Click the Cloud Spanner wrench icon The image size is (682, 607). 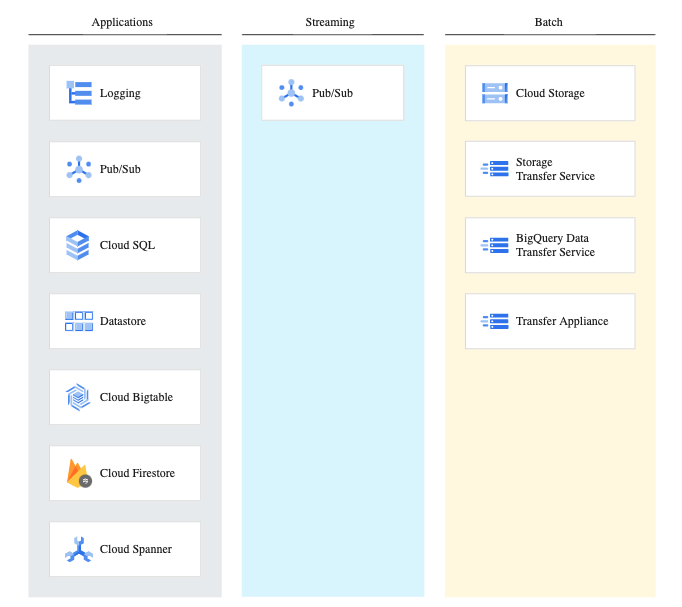(78, 549)
